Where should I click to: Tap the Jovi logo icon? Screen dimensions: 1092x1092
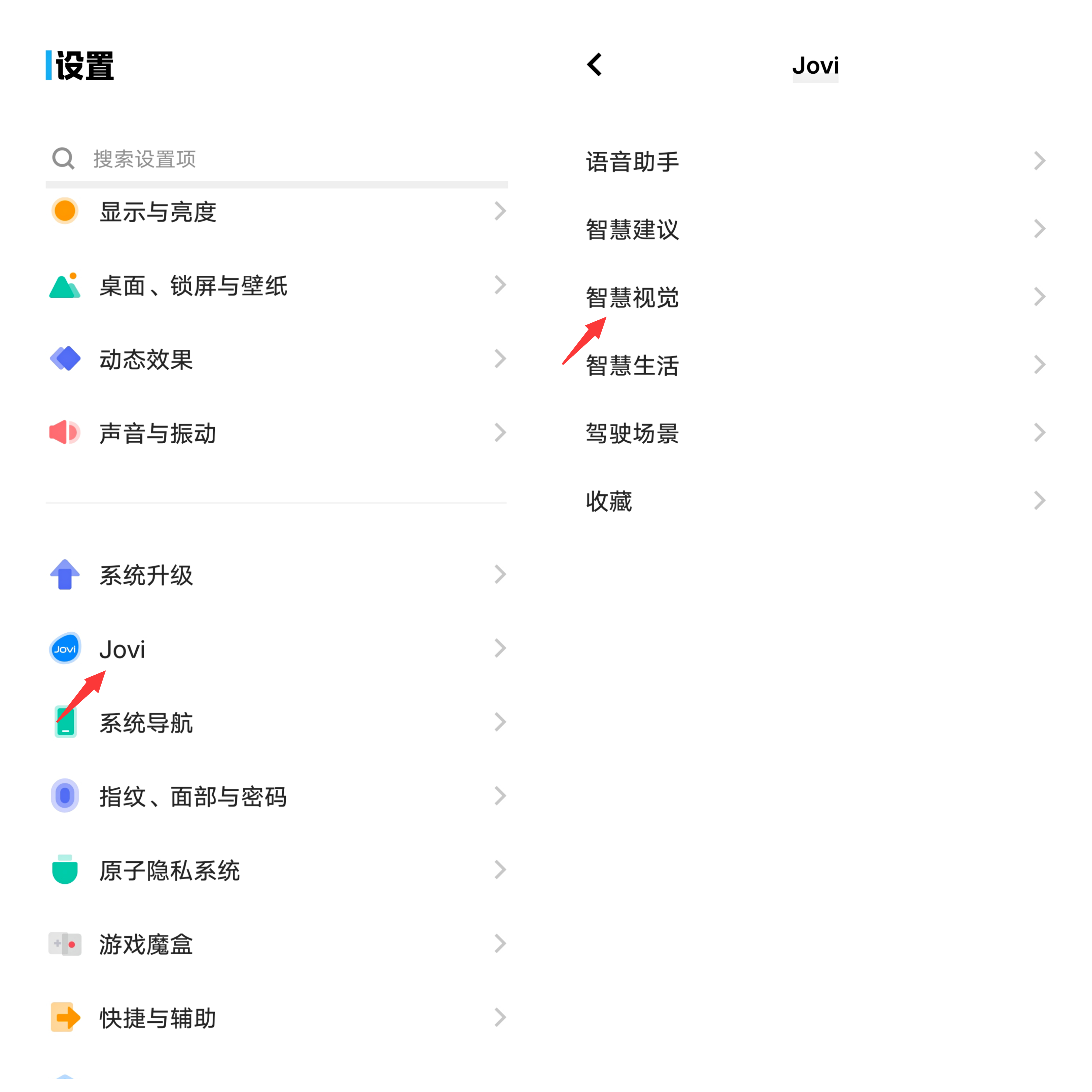pos(65,649)
